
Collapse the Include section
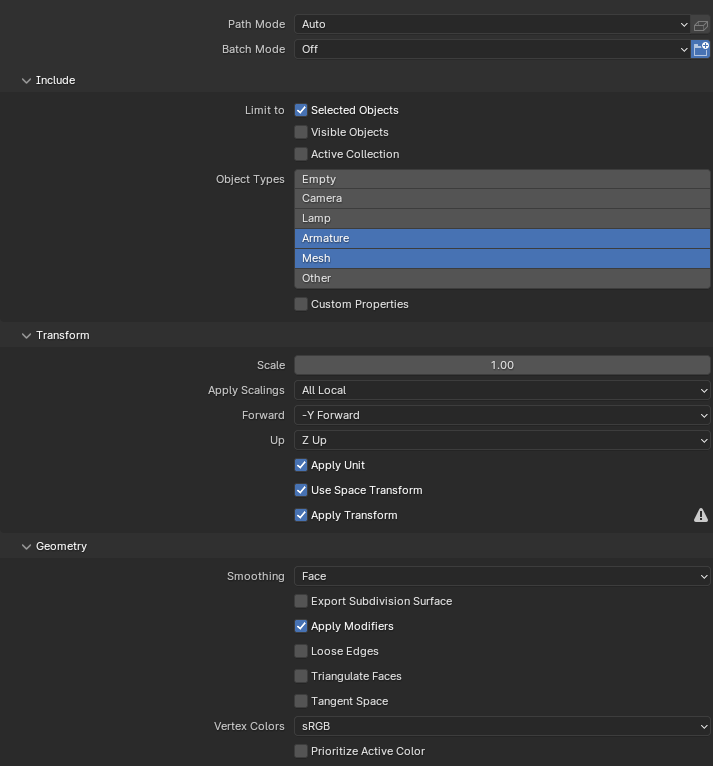coord(26,81)
